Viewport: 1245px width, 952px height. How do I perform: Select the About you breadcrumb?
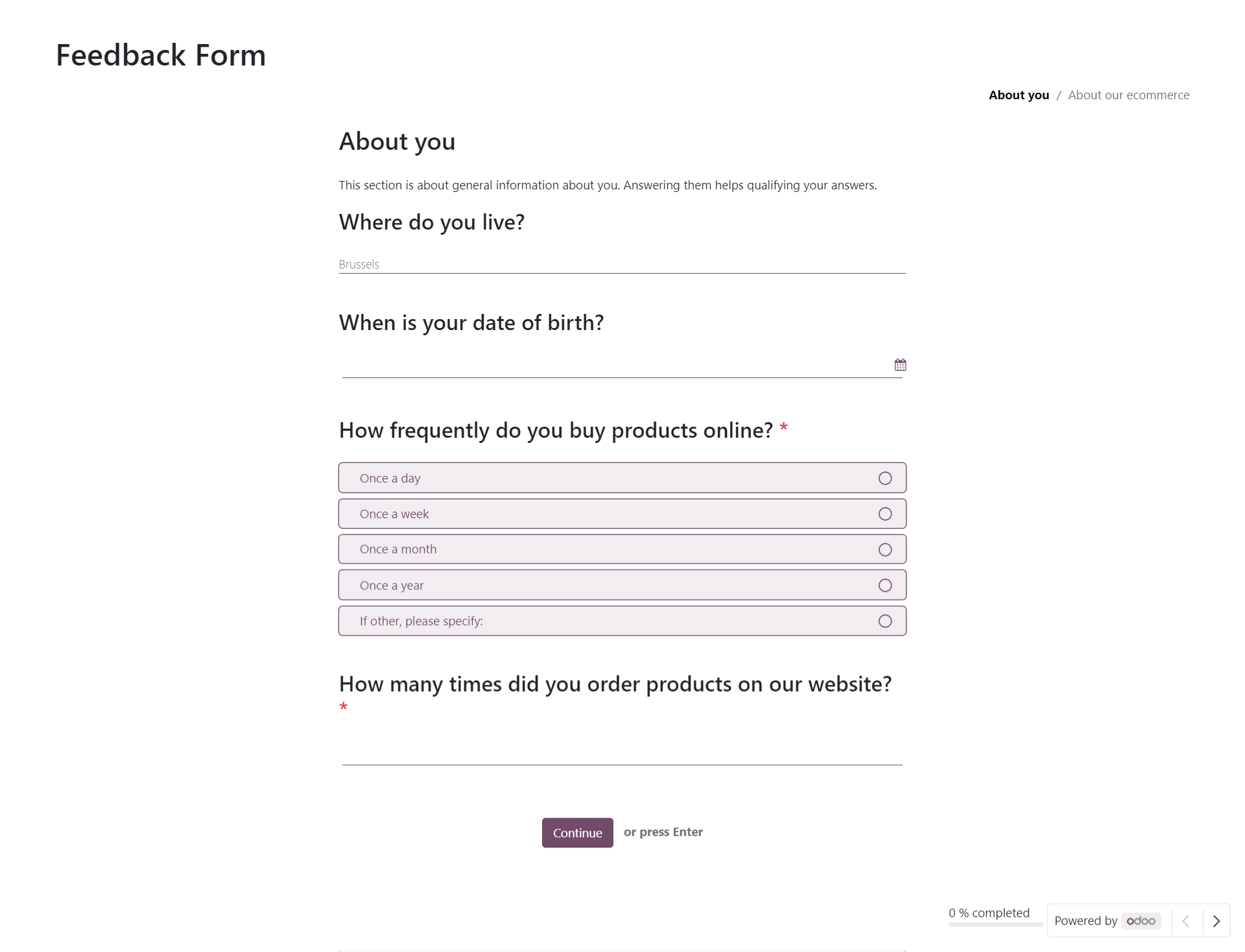tap(1019, 95)
